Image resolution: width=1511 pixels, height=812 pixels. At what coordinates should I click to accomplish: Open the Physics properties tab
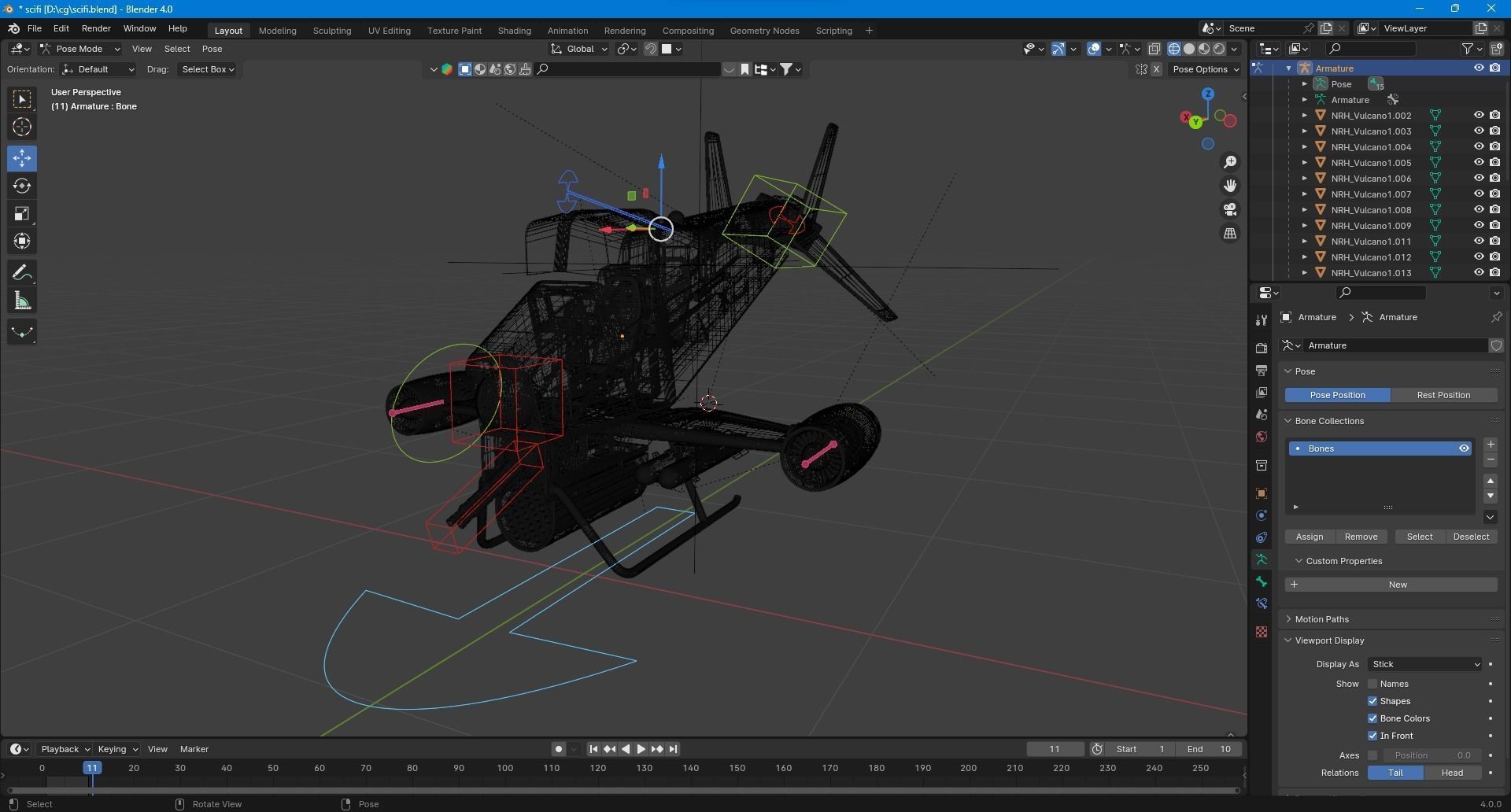(x=1262, y=515)
